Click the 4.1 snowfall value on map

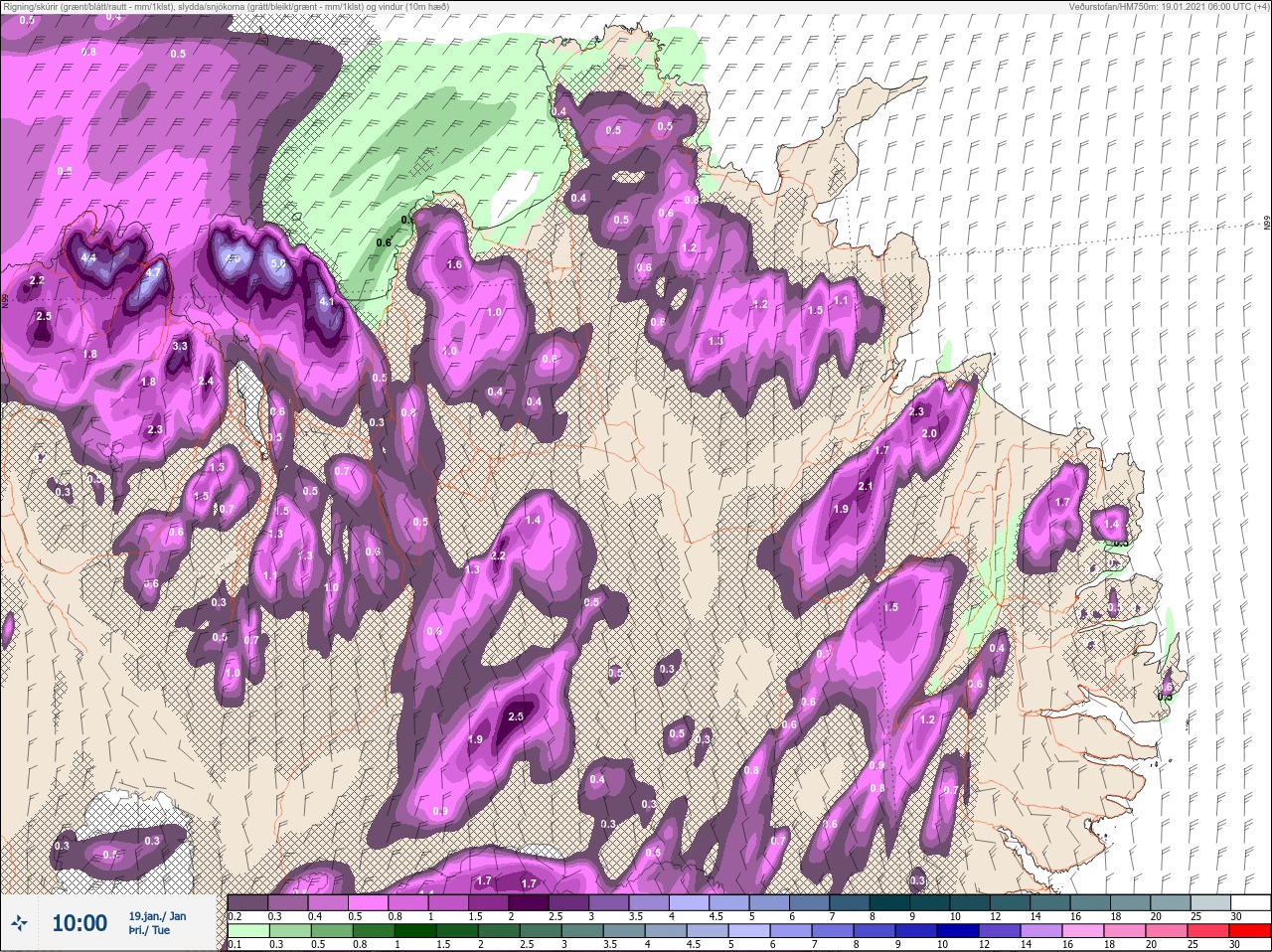[327, 301]
